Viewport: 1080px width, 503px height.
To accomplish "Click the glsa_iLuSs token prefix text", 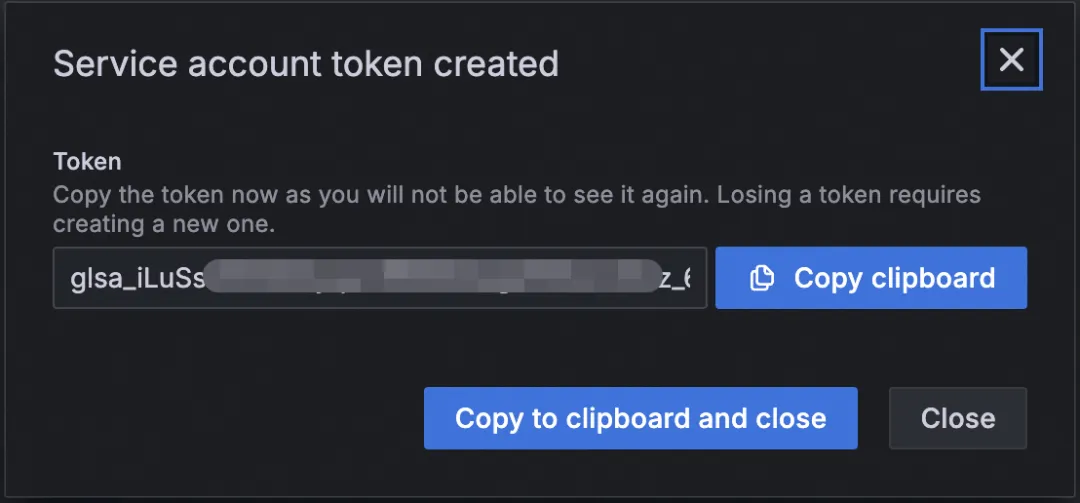I will (137, 278).
